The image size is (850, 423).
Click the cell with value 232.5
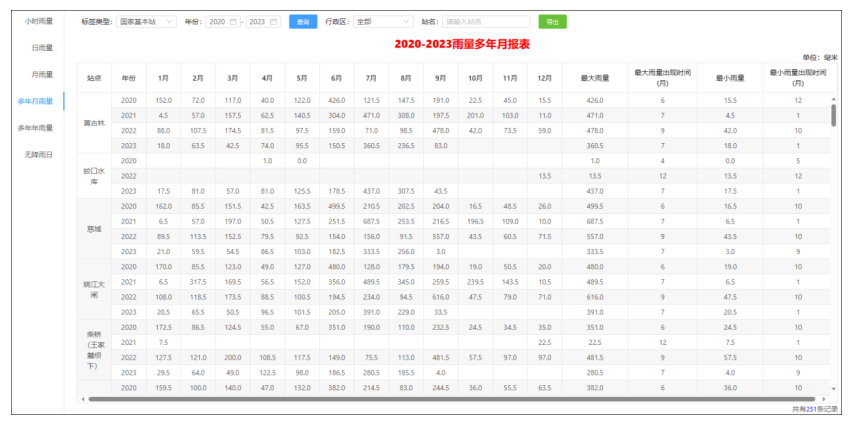click(441, 328)
